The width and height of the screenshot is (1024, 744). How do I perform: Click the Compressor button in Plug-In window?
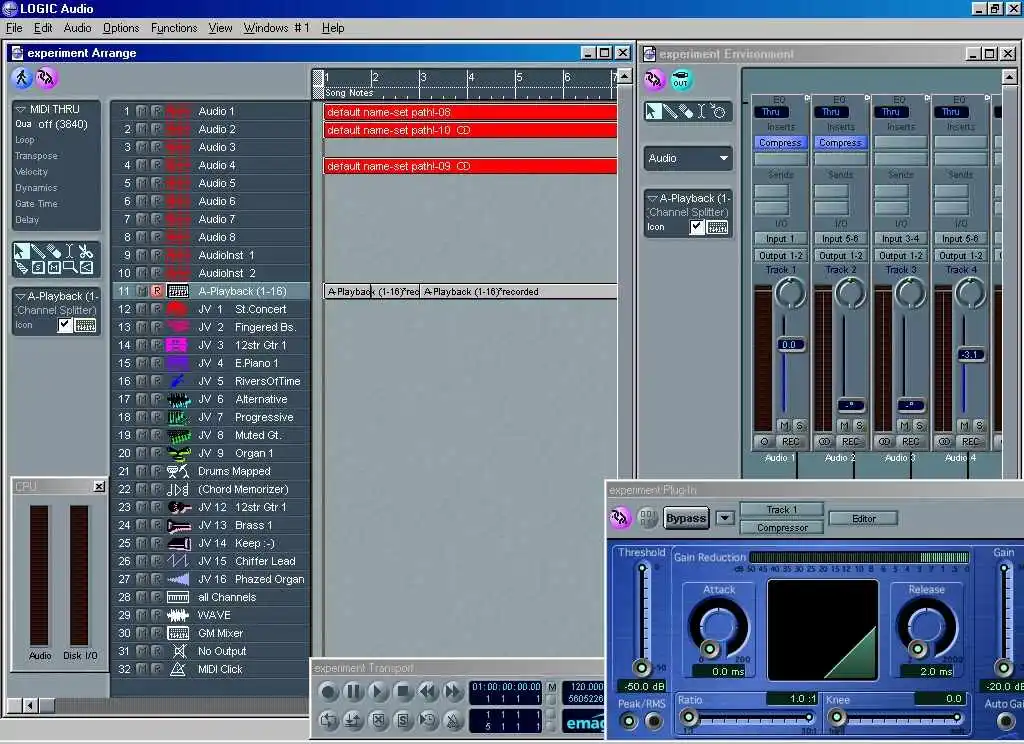point(782,527)
